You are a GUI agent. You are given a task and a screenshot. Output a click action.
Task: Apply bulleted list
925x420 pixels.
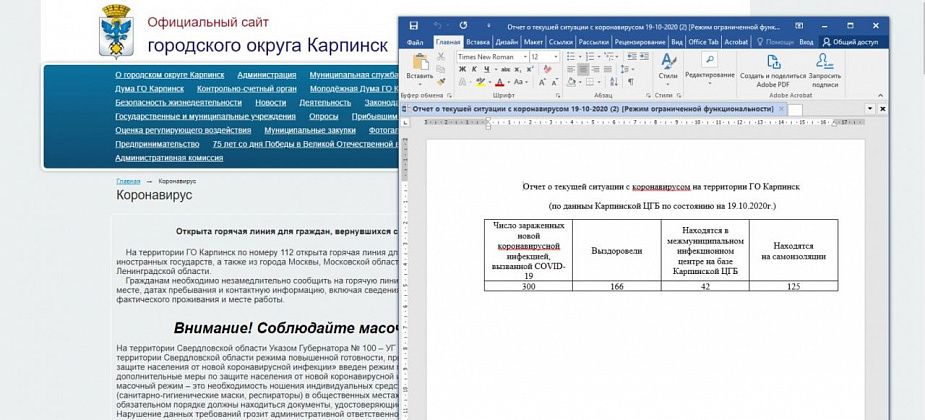tap(571, 57)
